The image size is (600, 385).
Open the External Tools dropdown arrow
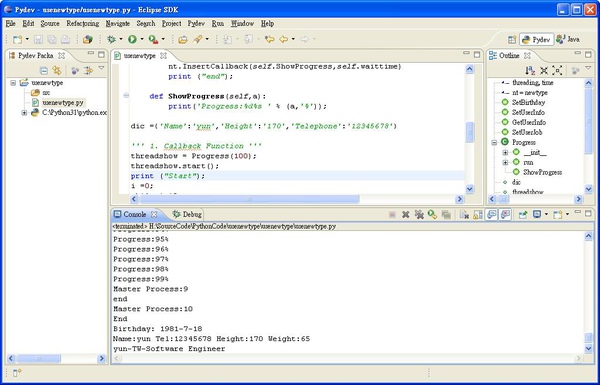click(163, 39)
